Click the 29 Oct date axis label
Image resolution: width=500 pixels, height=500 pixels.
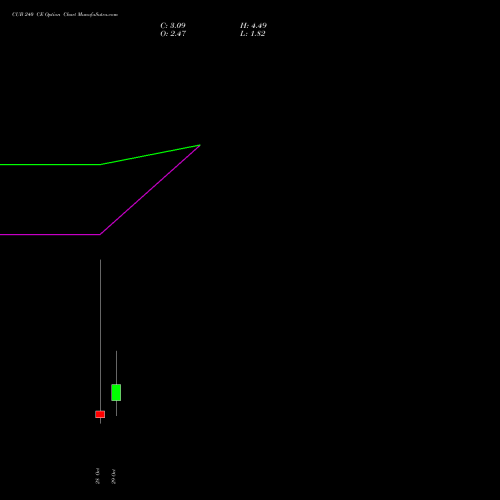114,476
